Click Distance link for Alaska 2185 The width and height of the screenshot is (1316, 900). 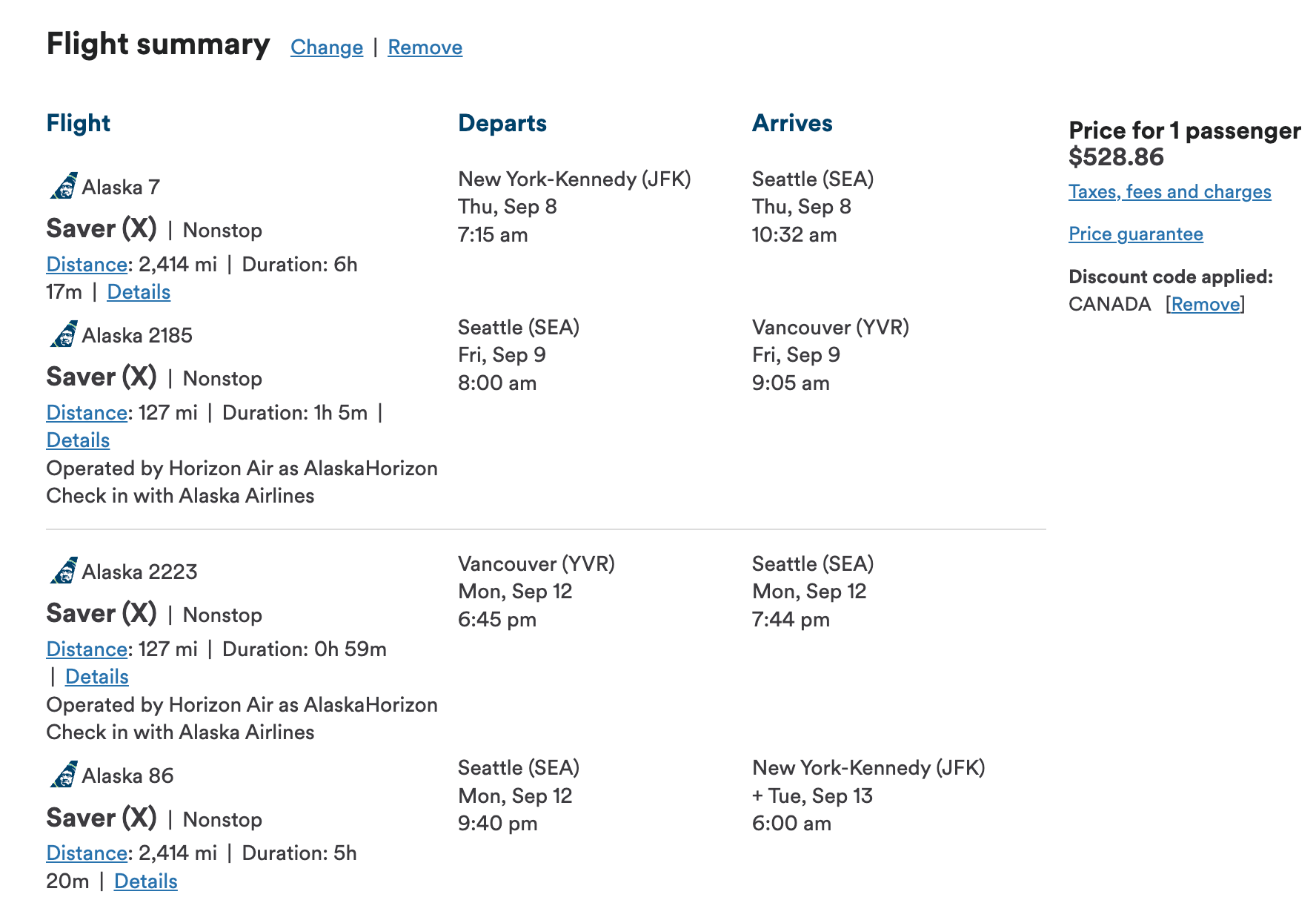click(87, 413)
